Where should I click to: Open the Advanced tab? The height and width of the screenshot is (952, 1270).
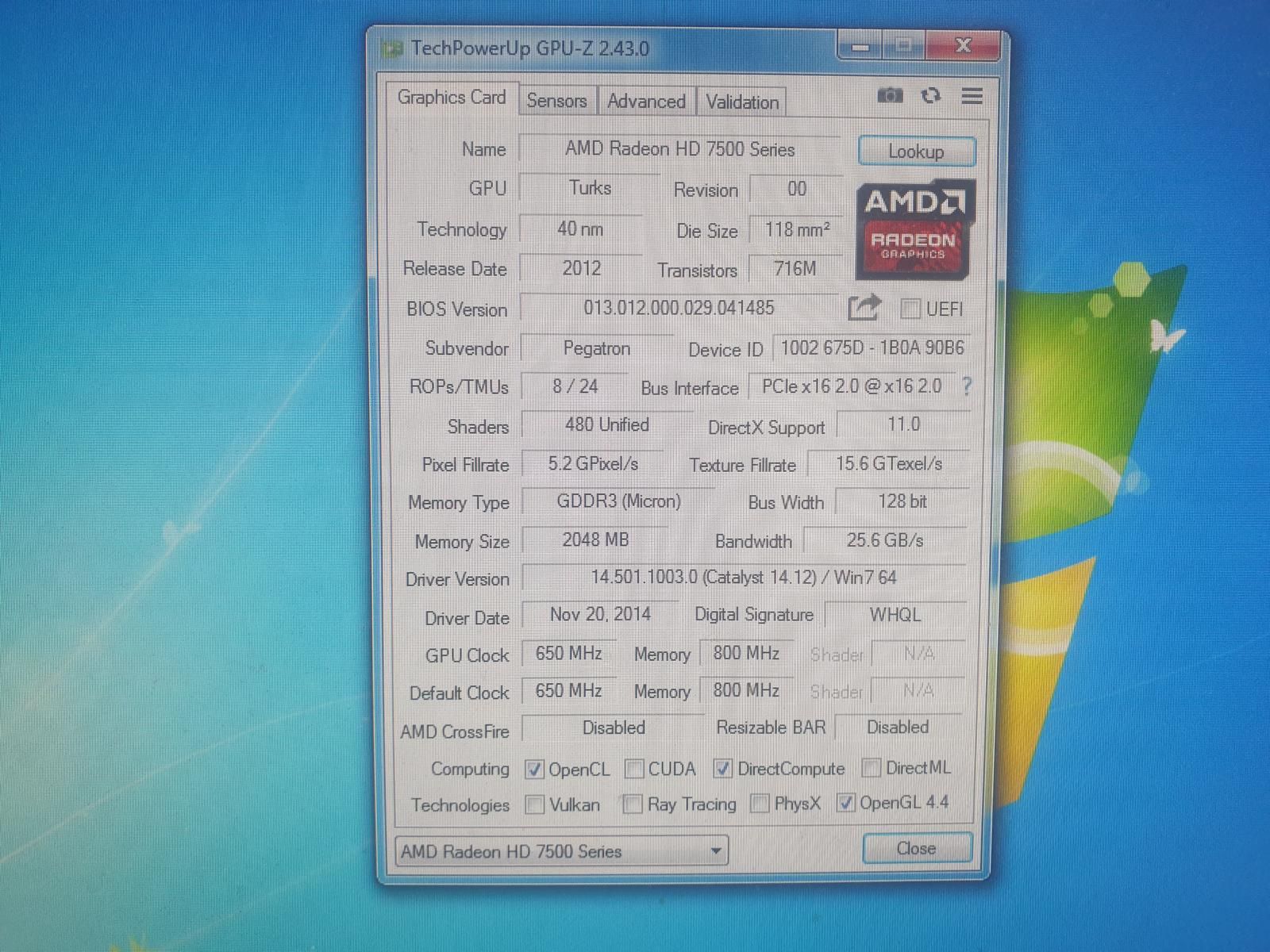pyautogui.click(x=646, y=102)
